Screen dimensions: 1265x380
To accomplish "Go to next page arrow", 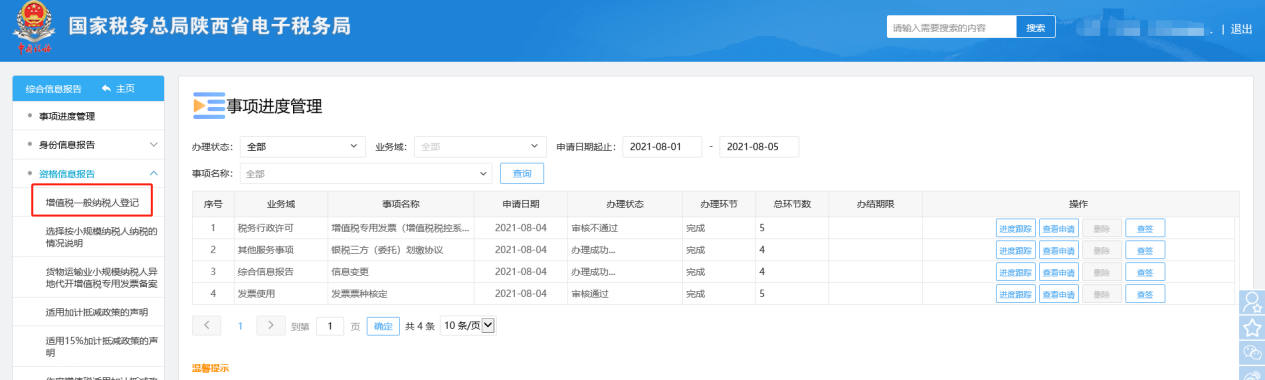I will [x=271, y=325].
